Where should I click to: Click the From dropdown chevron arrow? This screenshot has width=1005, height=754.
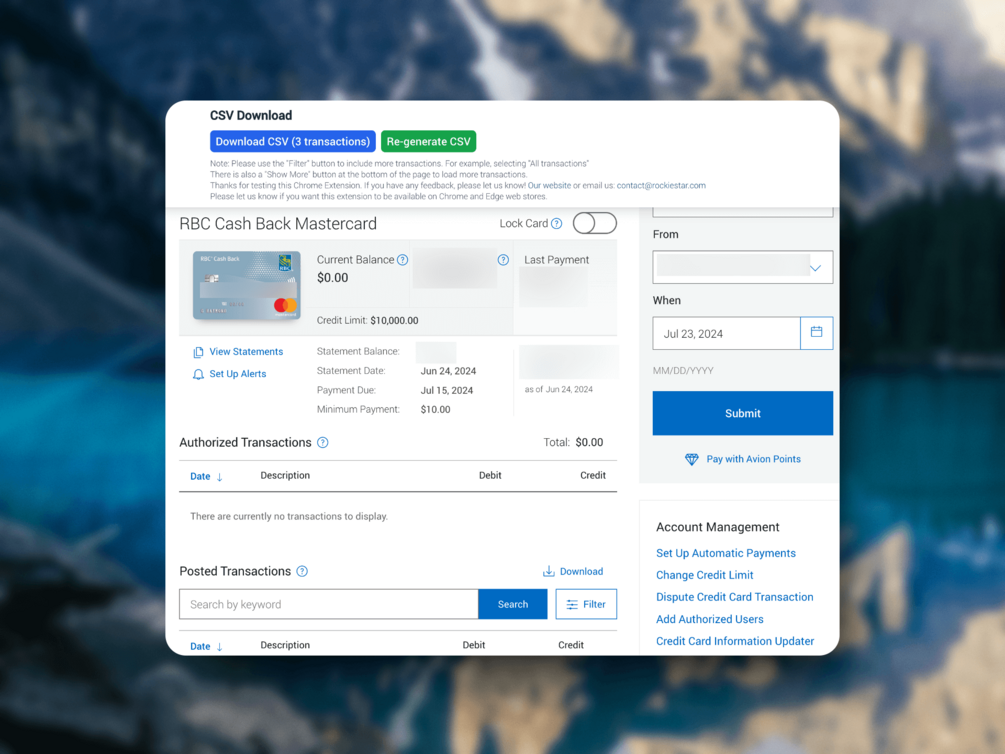815,268
